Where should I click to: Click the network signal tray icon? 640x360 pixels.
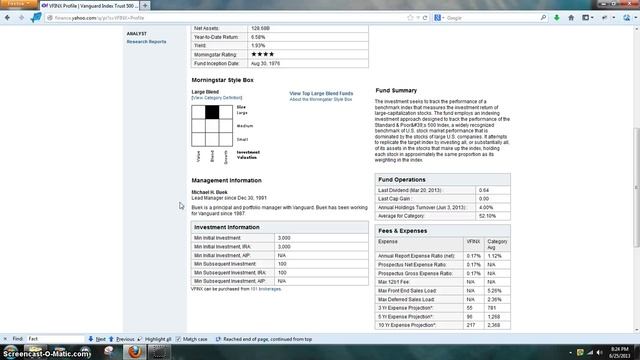pyautogui.click(x=590, y=352)
